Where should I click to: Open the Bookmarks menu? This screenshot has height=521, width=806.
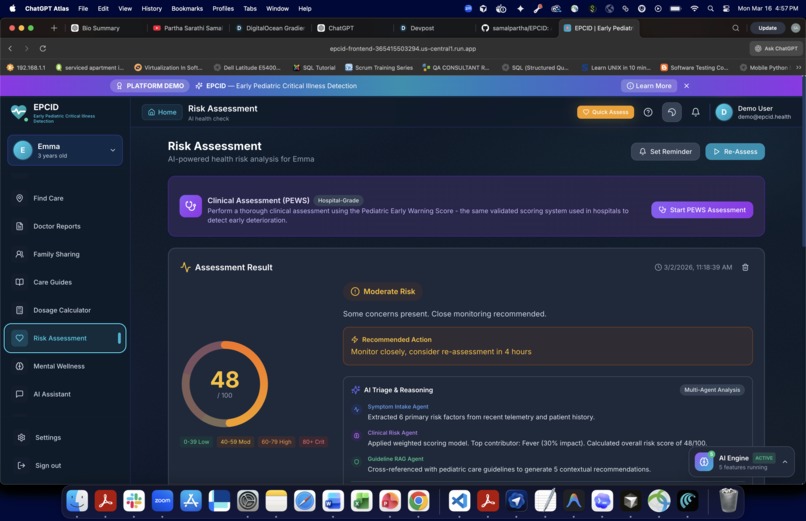187,8
